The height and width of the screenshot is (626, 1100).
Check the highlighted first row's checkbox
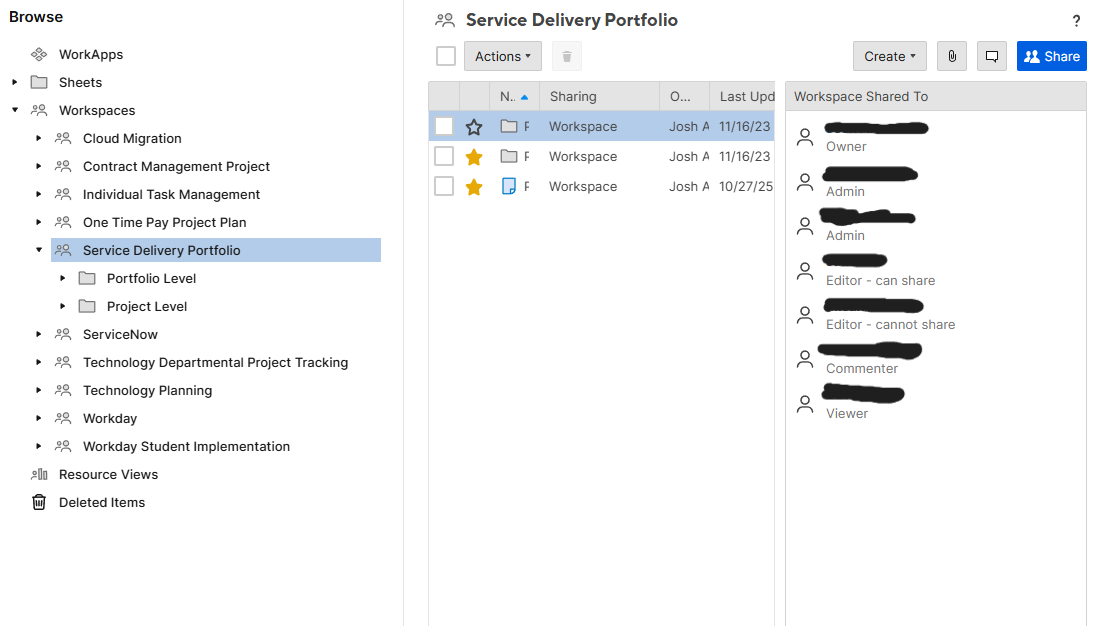(444, 126)
